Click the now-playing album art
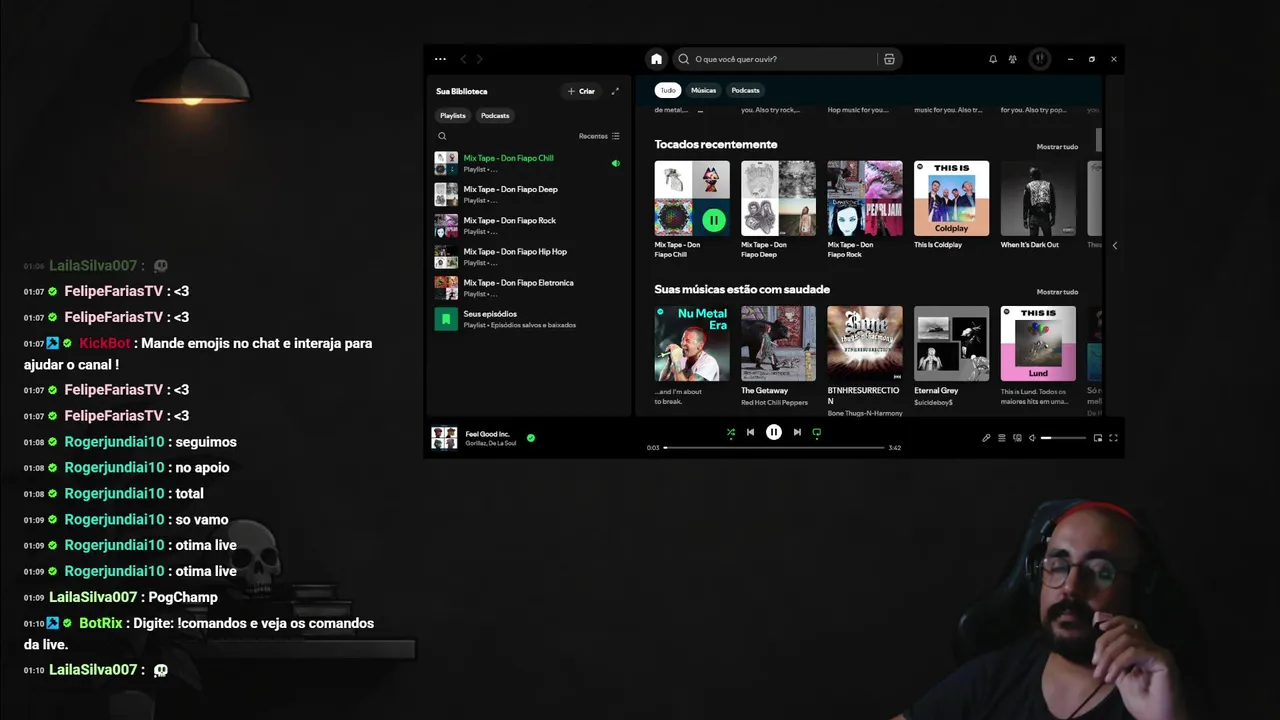Viewport: 1280px width, 720px height. pos(444,438)
